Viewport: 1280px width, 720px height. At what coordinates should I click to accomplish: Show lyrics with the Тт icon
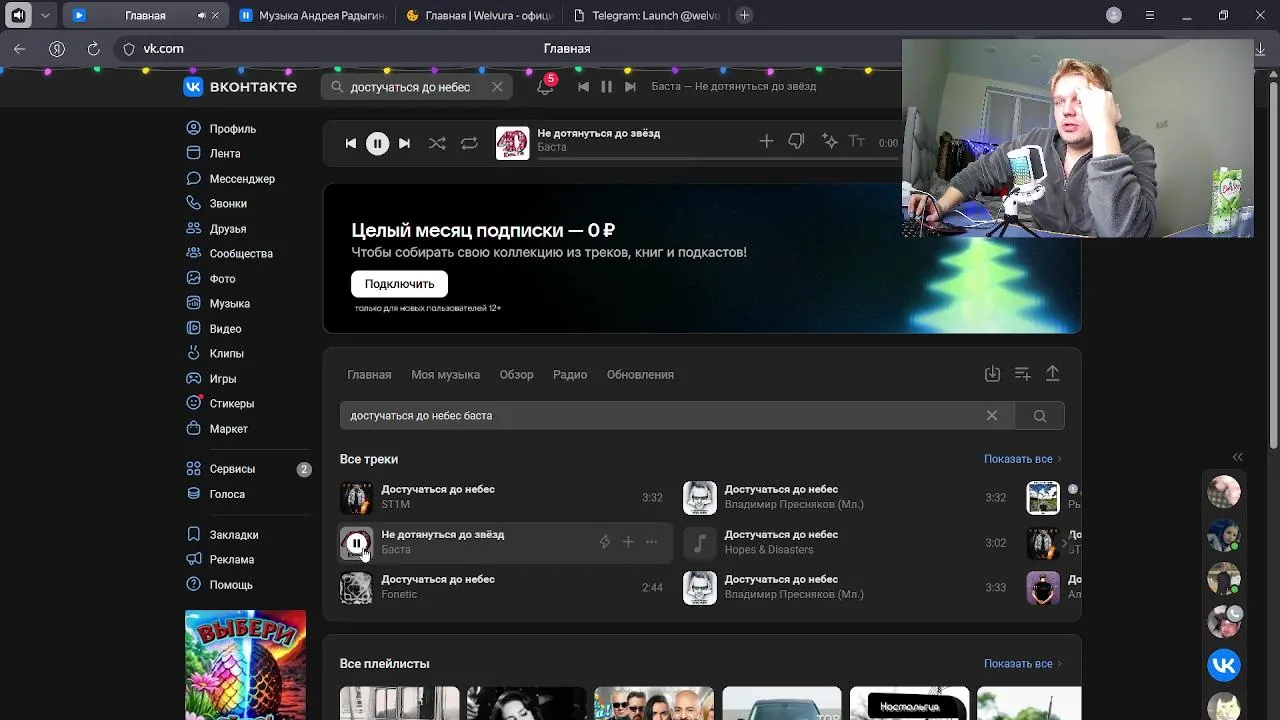(x=857, y=142)
